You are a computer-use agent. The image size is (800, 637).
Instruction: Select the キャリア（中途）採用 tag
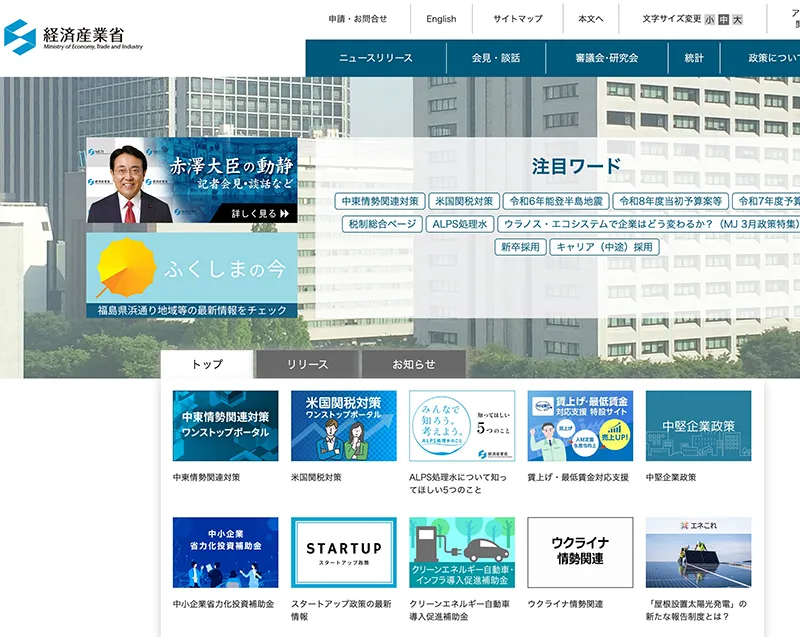(x=605, y=247)
